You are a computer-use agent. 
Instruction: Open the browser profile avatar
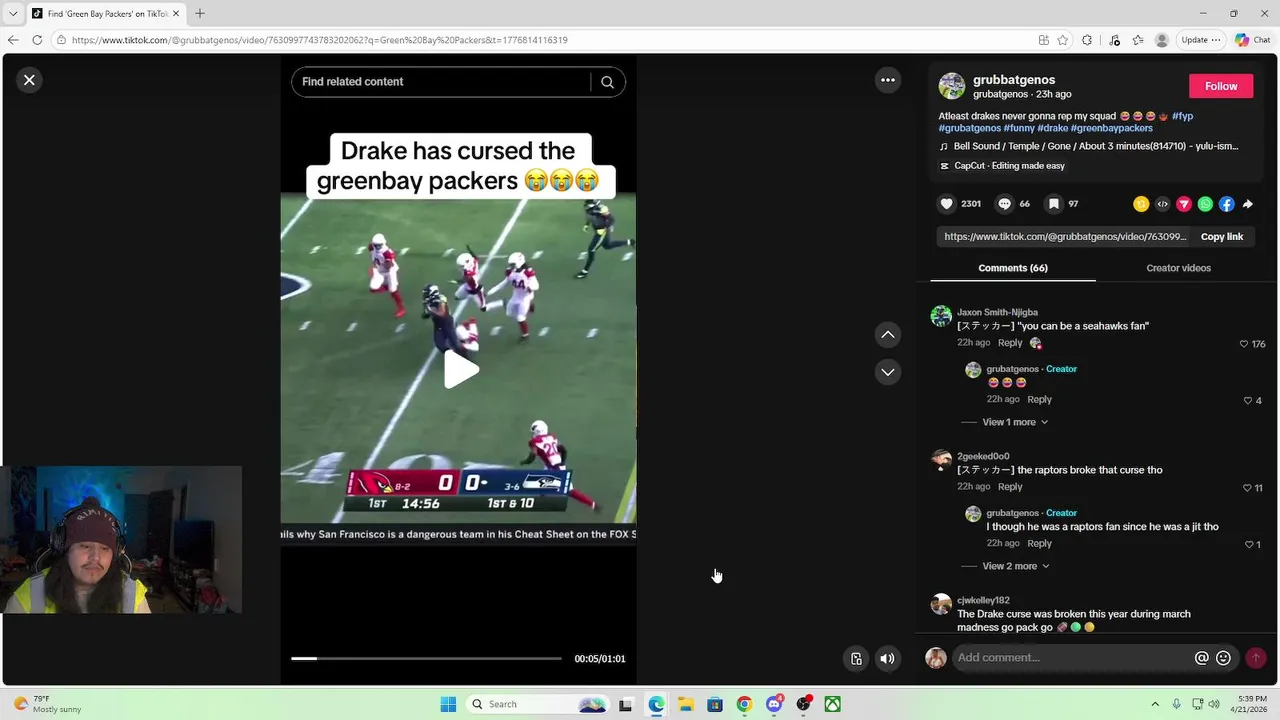(1161, 40)
